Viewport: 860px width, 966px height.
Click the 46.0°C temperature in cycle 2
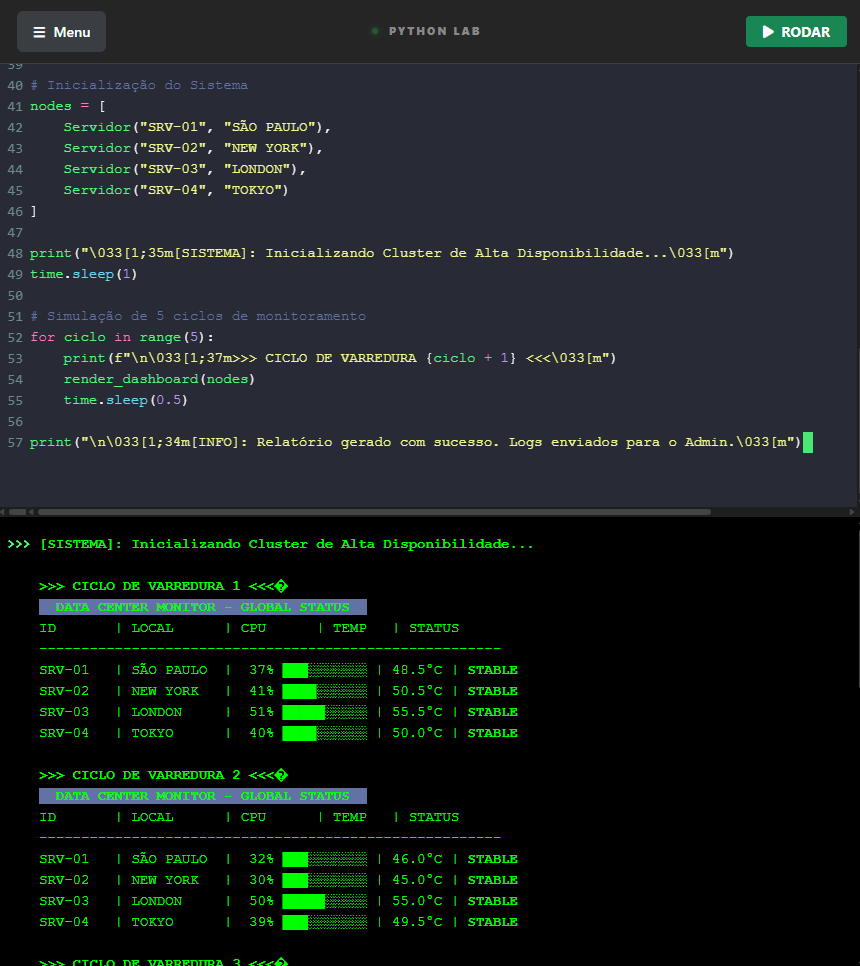418,859
